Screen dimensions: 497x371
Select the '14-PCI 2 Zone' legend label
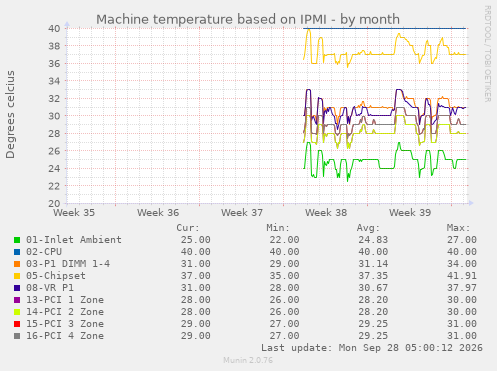tap(65, 312)
